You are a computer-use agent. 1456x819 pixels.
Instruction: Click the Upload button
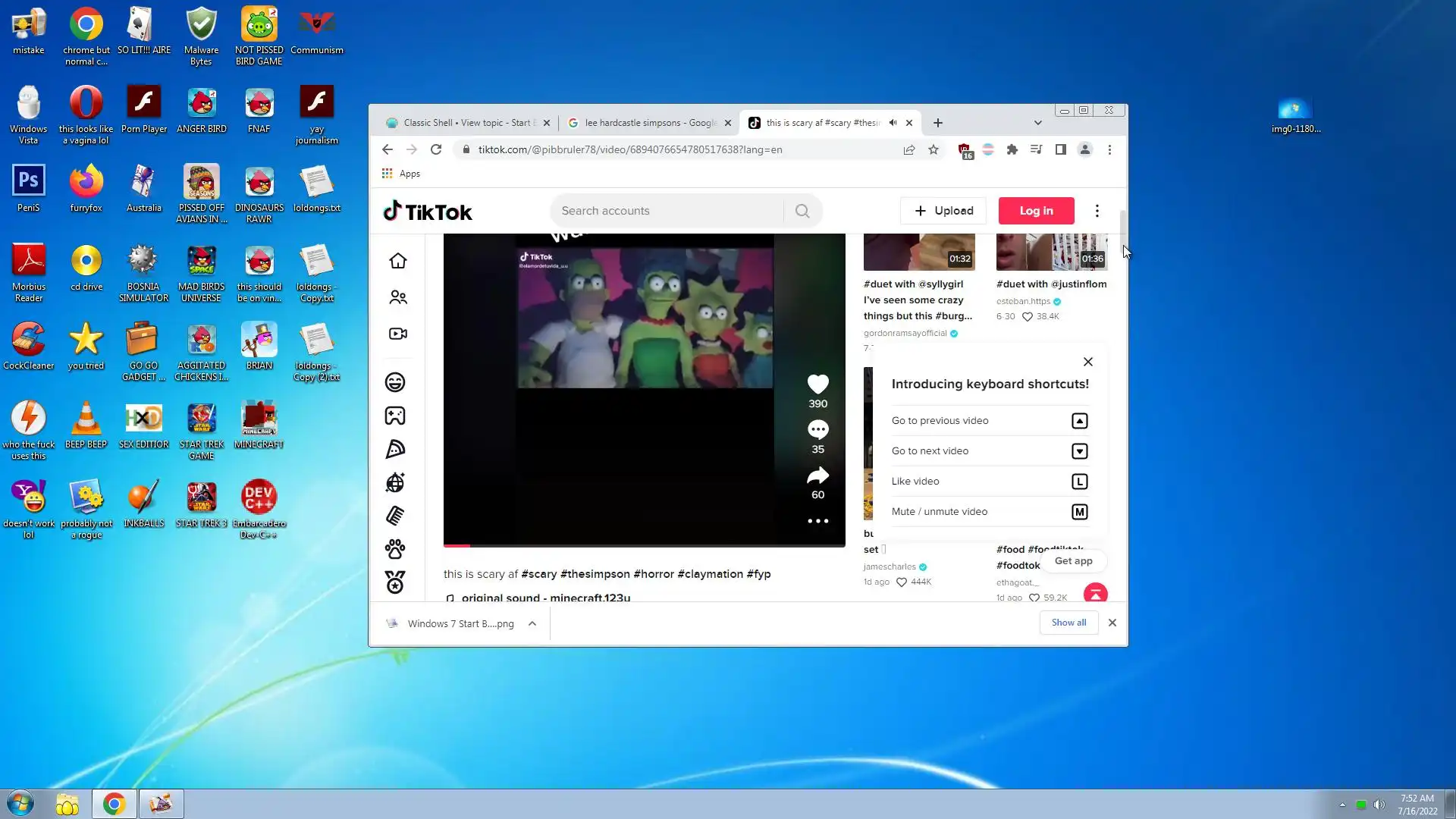pyautogui.click(x=943, y=211)
